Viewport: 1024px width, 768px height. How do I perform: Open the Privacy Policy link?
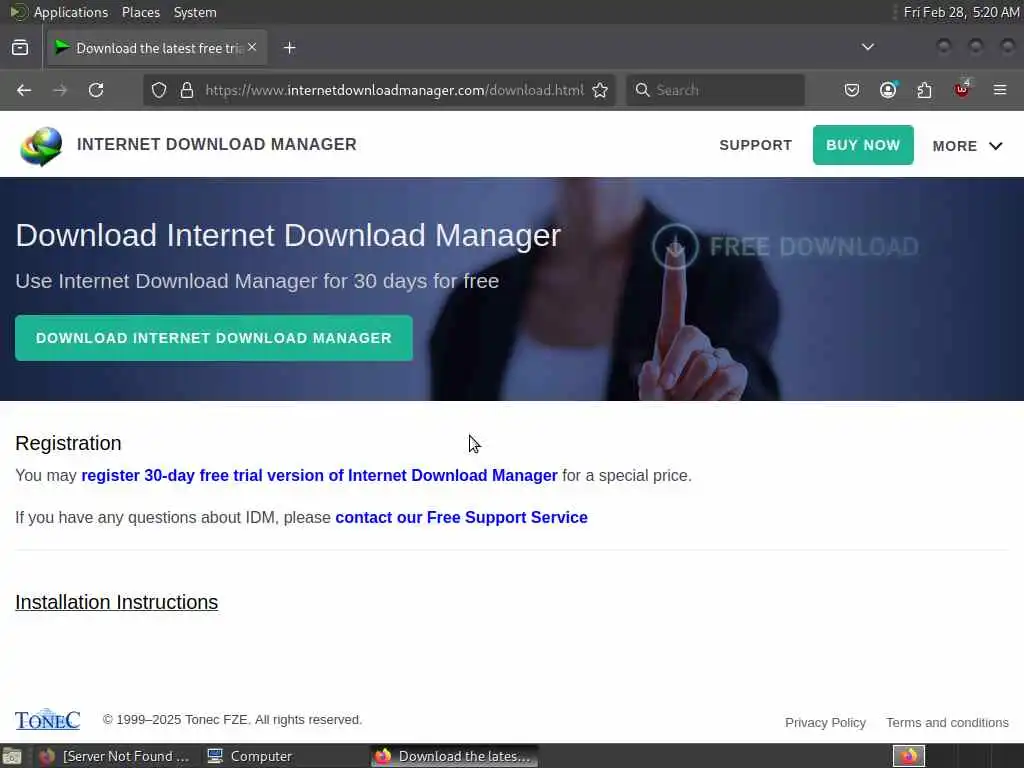coord(825,723)
